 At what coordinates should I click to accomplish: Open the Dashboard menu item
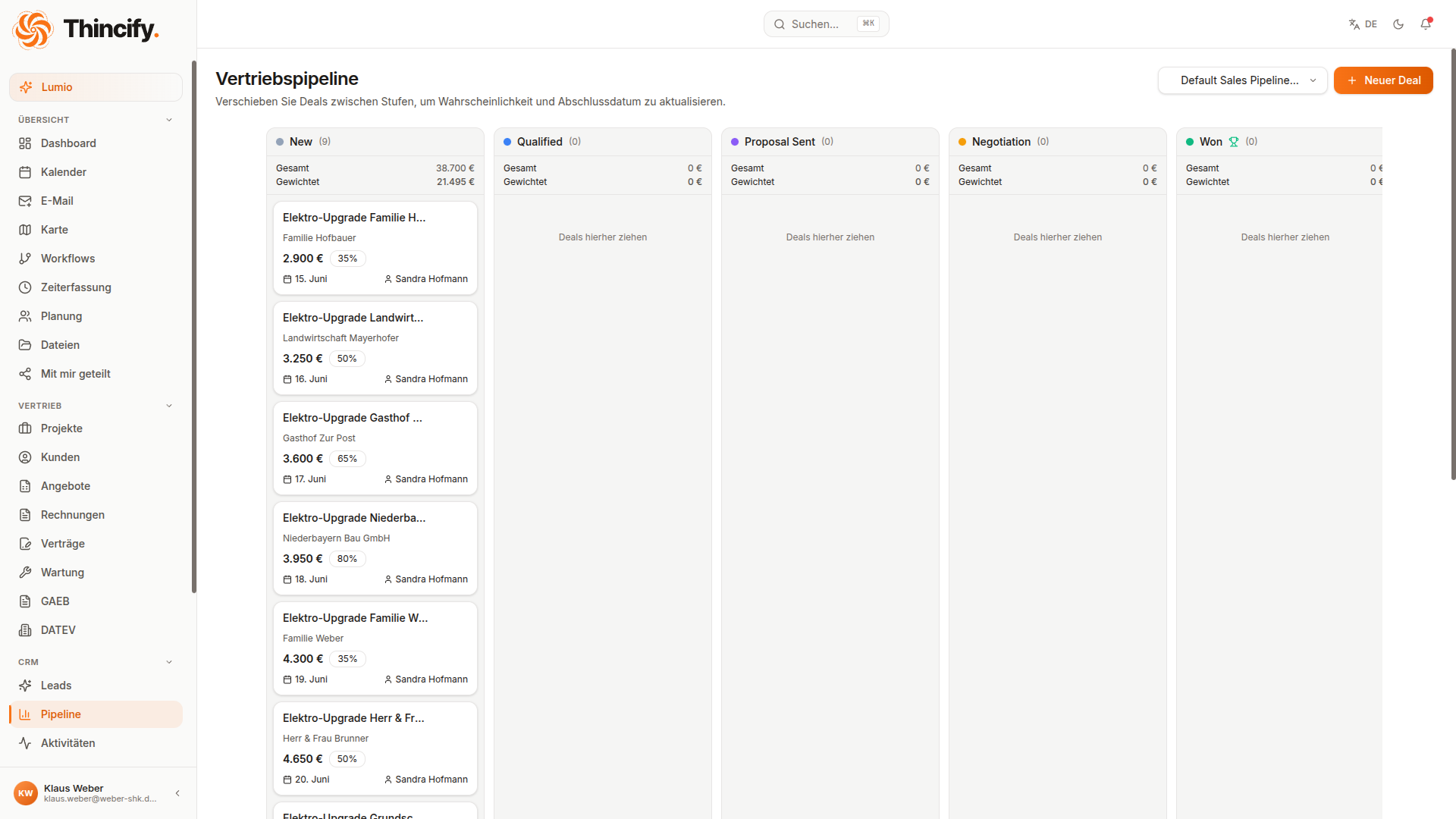click(96, 143)
